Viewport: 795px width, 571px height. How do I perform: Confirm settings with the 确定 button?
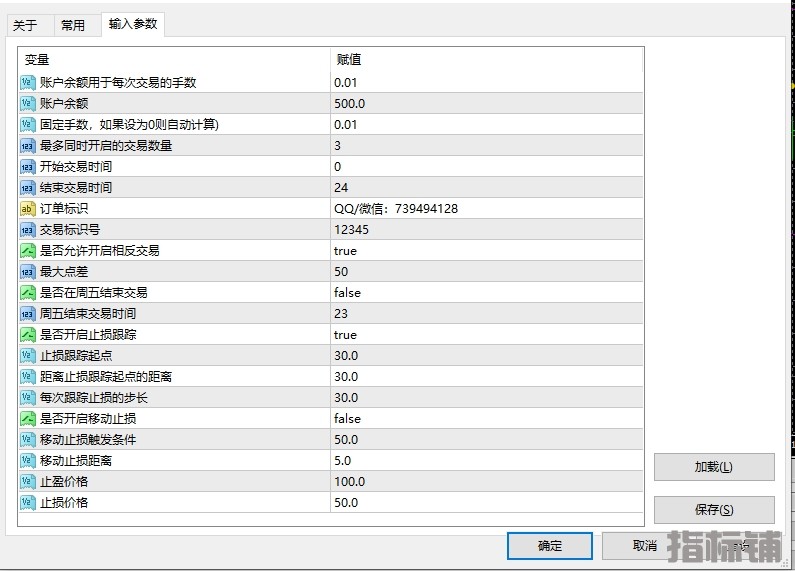pos(549,545)
